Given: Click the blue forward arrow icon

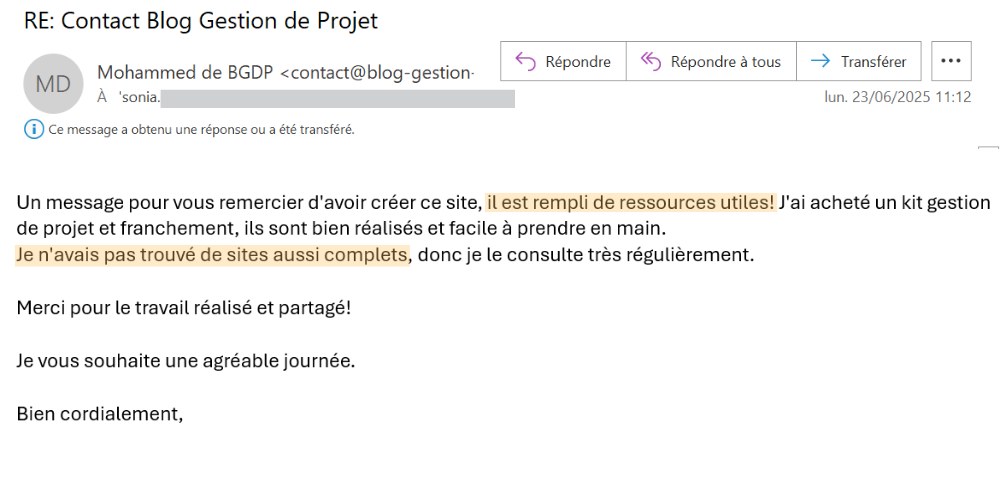Looking at the screenshot, I should pyautogui.click(x=820, y=61).
